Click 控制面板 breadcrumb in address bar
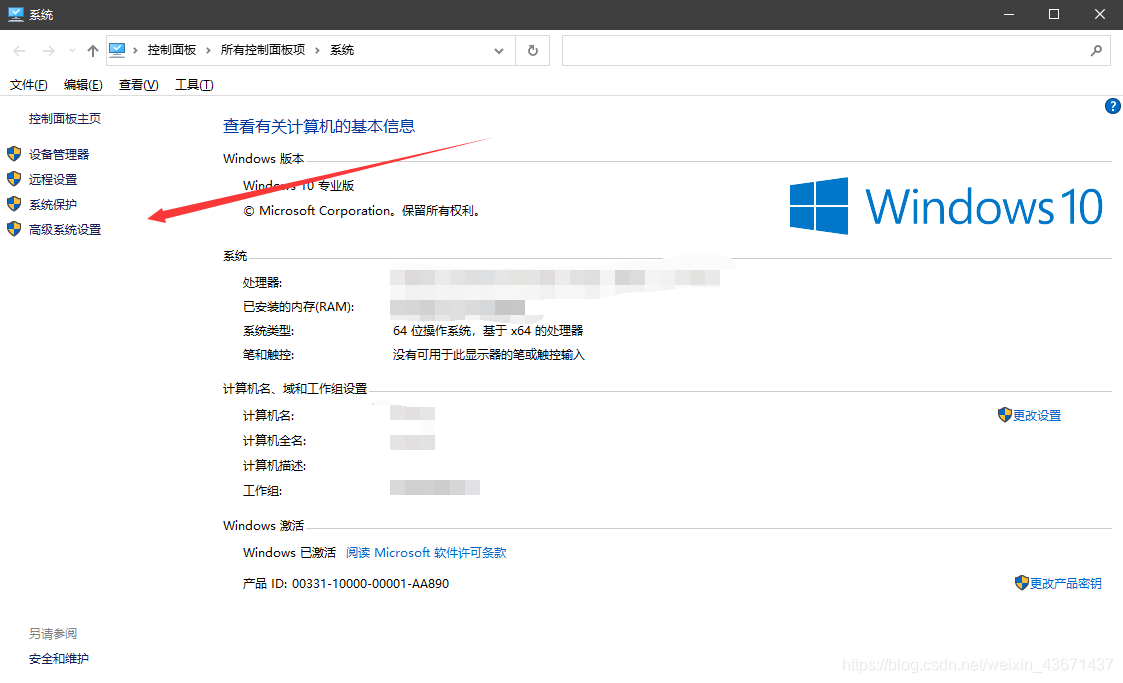The width and height of the screenshot is (1123, 683). click(x=172, y=50)
